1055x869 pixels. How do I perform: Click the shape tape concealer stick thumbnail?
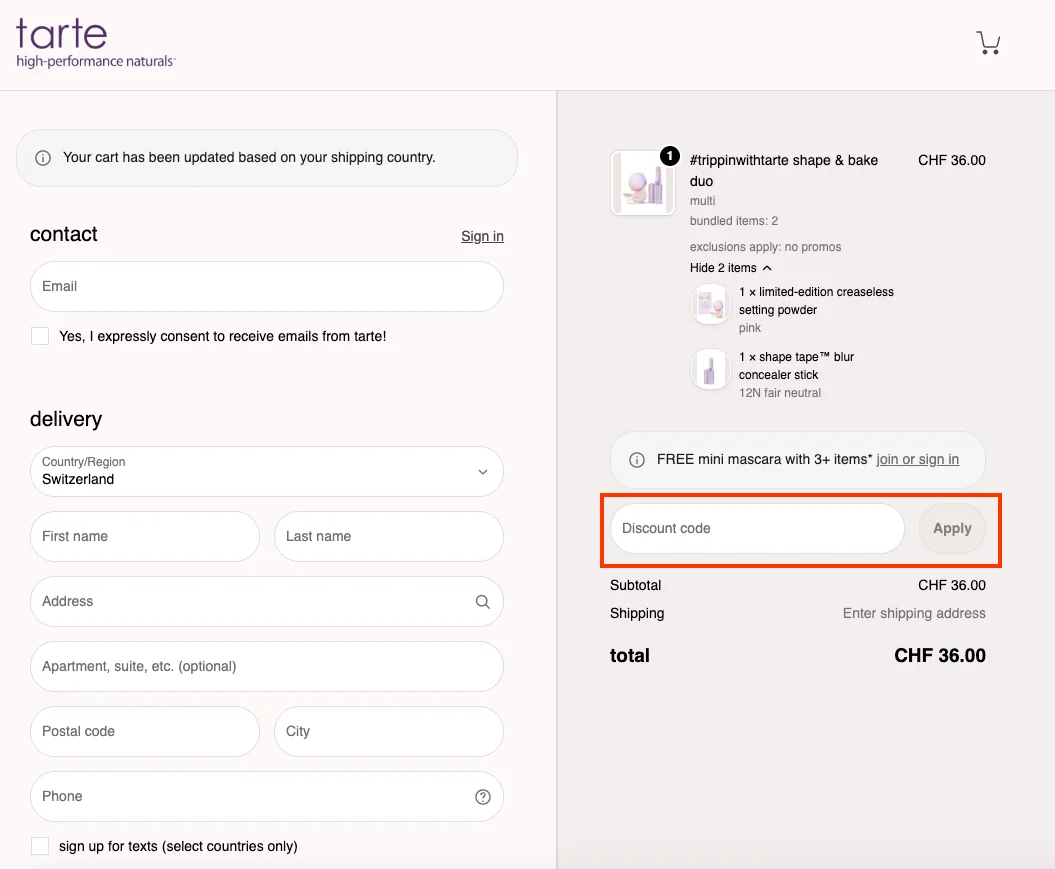coord(710,370)
